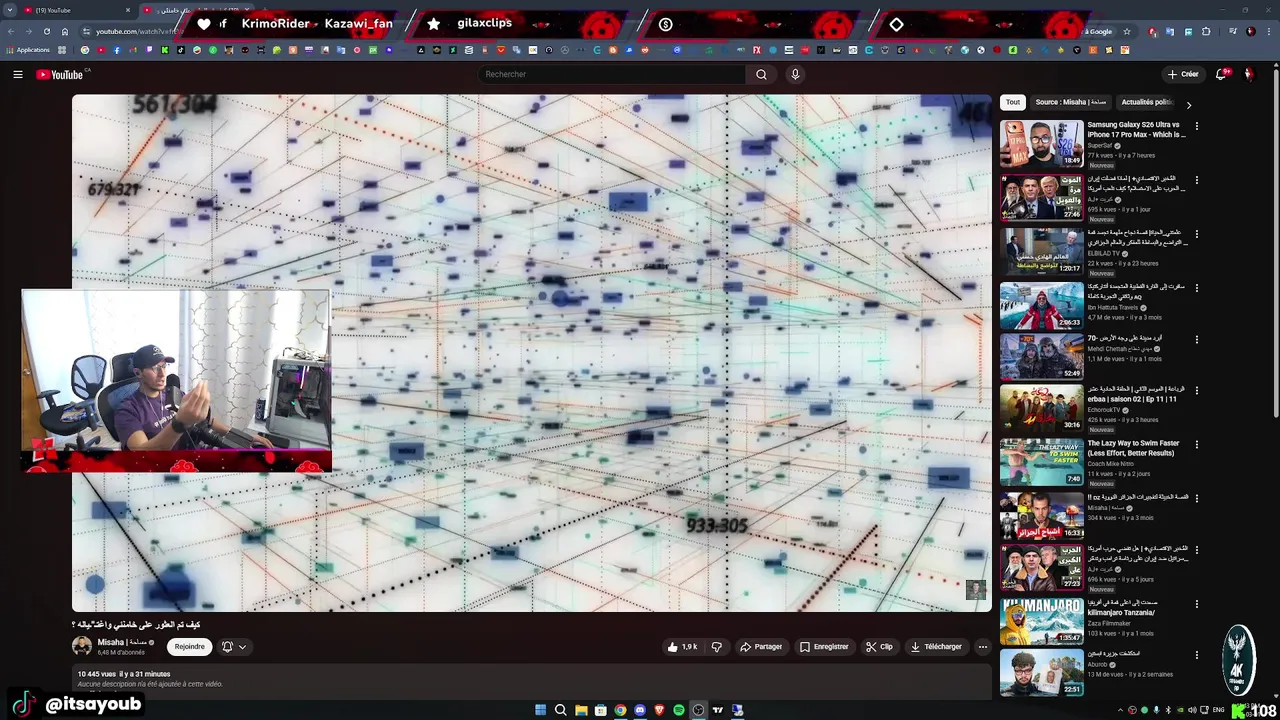The height and width of the screenshot is (720, 1280).
Task: Open TradingView from taskbar
Action: [718, 710]
